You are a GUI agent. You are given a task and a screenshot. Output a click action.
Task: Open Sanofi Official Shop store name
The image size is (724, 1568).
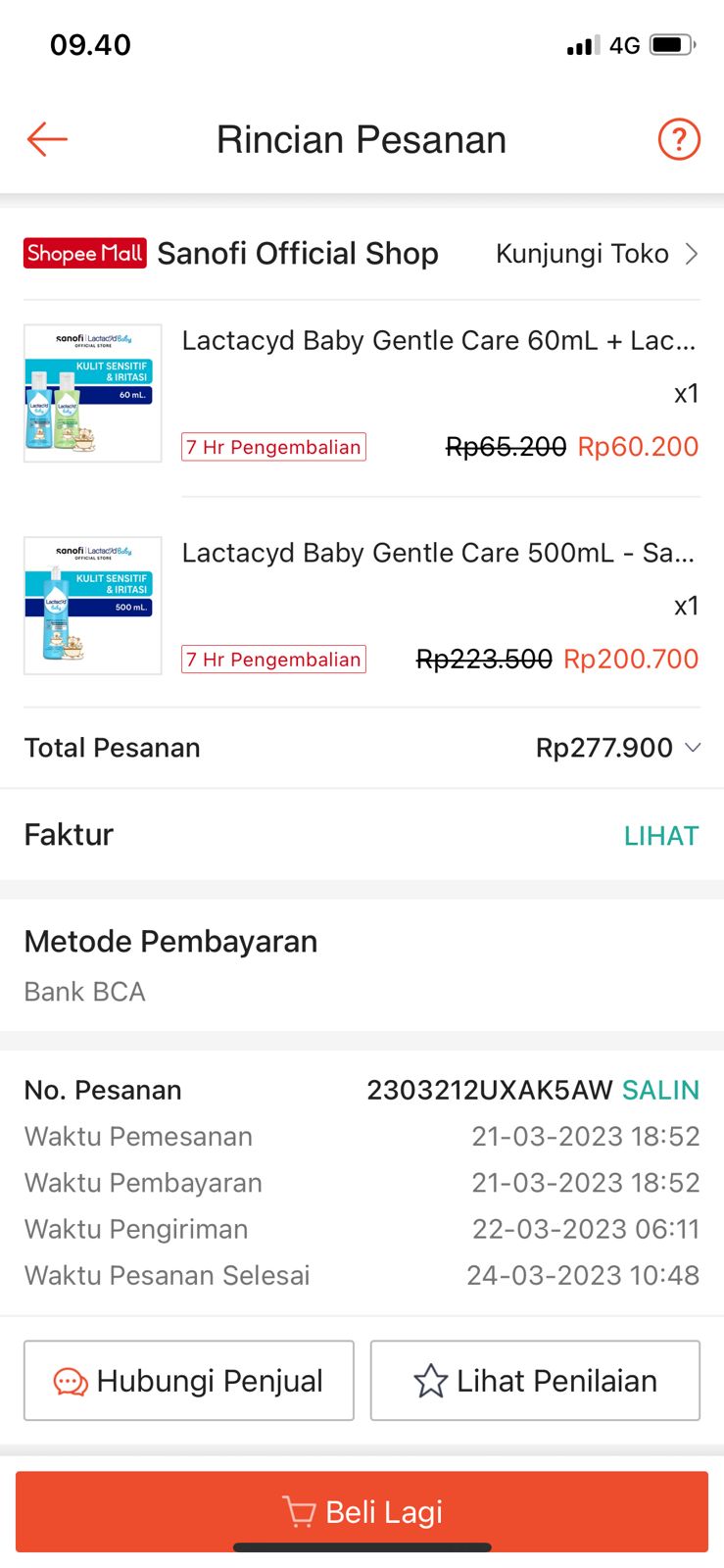[x=298, y=254]
